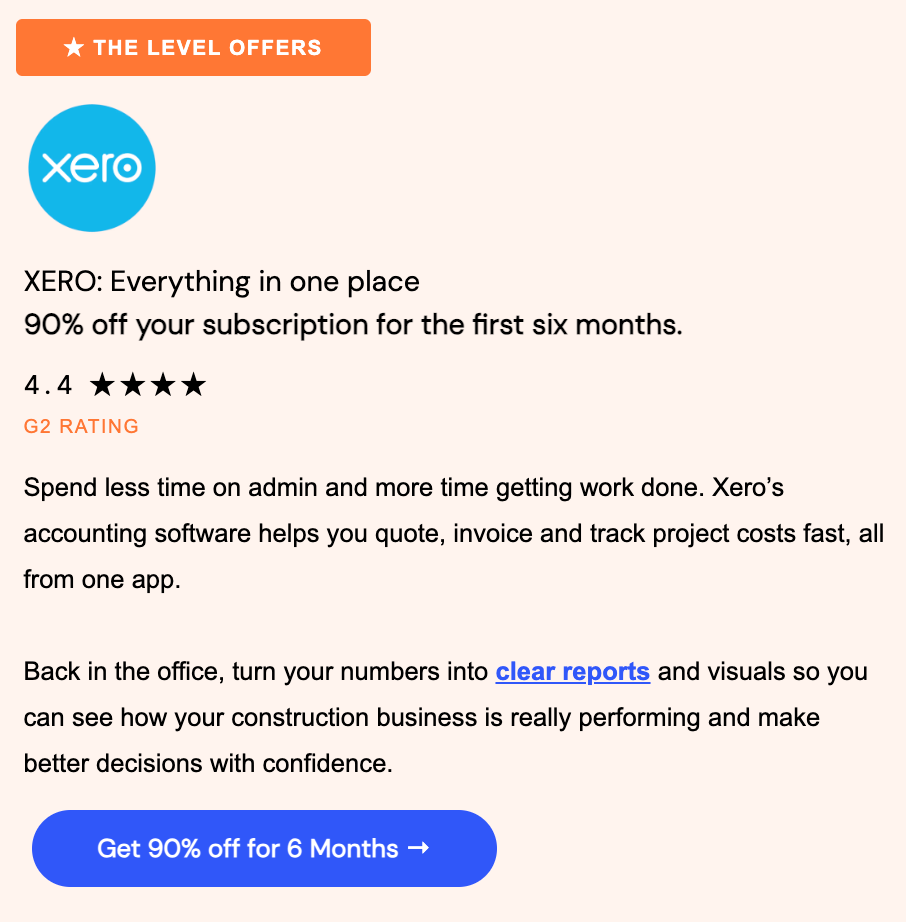Click "THE LEVEL OFFERS" badge text
Viewport: 906px width, 922px height.
(207, 48)
